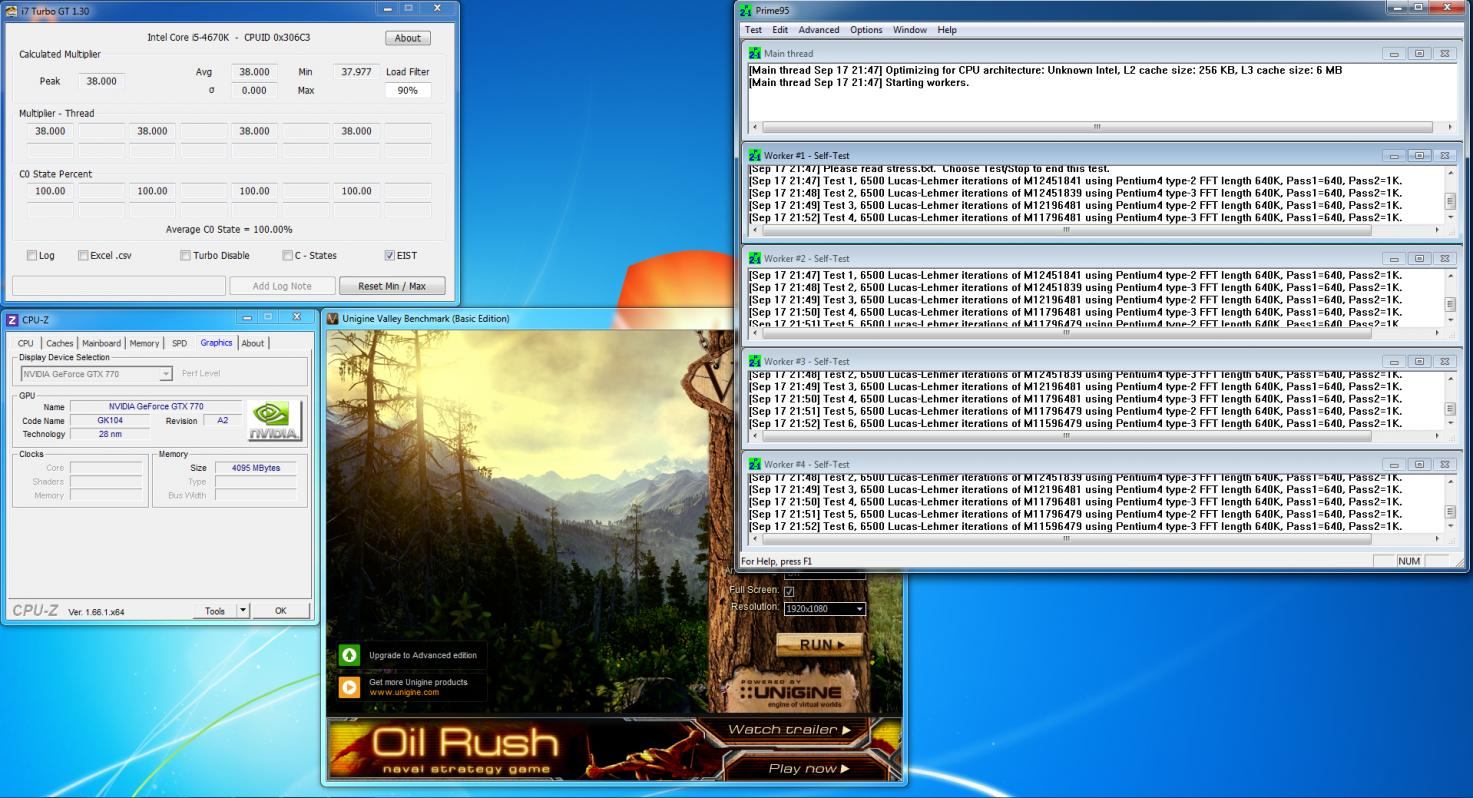Switch to the Caches tab in CPU-Z
The width and height of the screenshot is (1473, 798).
pyautogui.click(x=59, y=343)
